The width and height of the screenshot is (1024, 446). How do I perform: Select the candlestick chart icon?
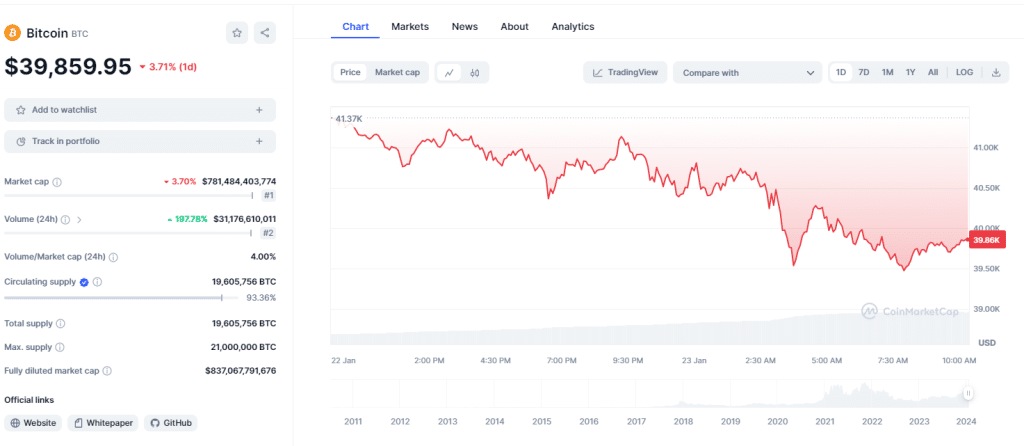click(x=475, y=72)
